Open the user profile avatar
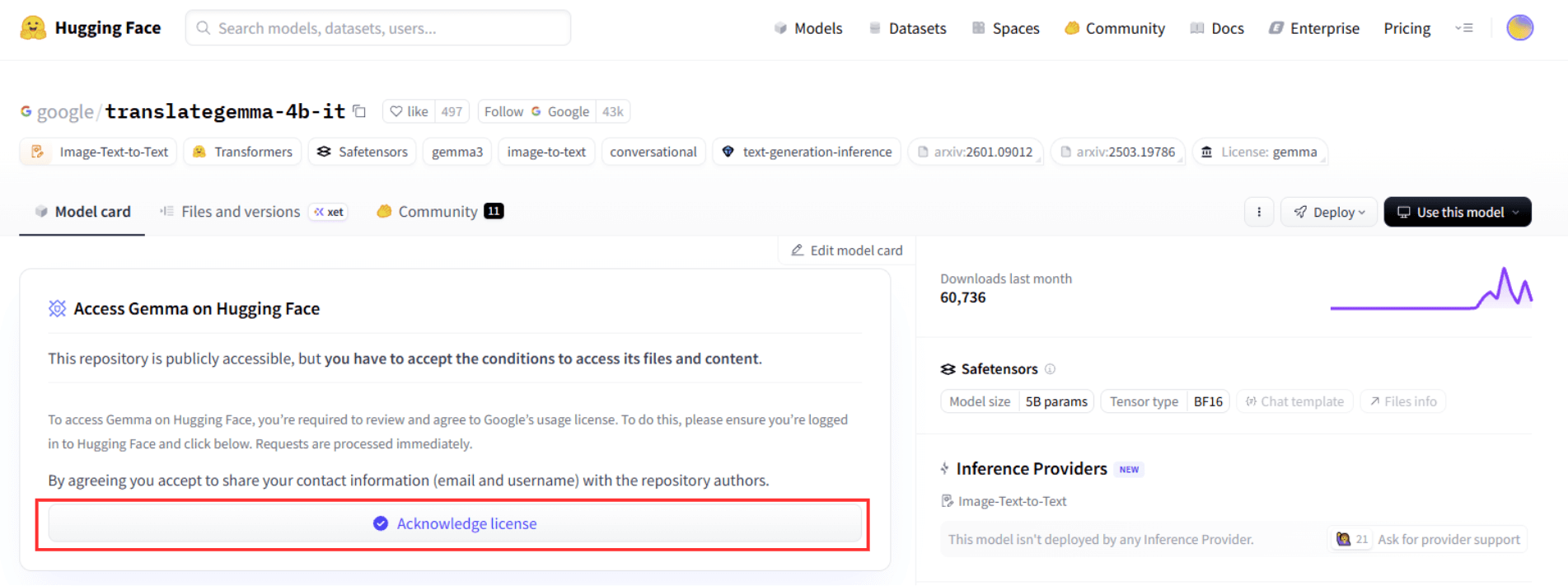This screenshot has height=586, width=1568. point(1519,28)
